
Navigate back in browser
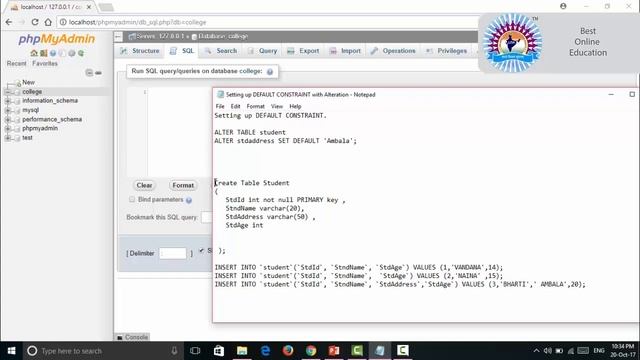tap(9, 22)
